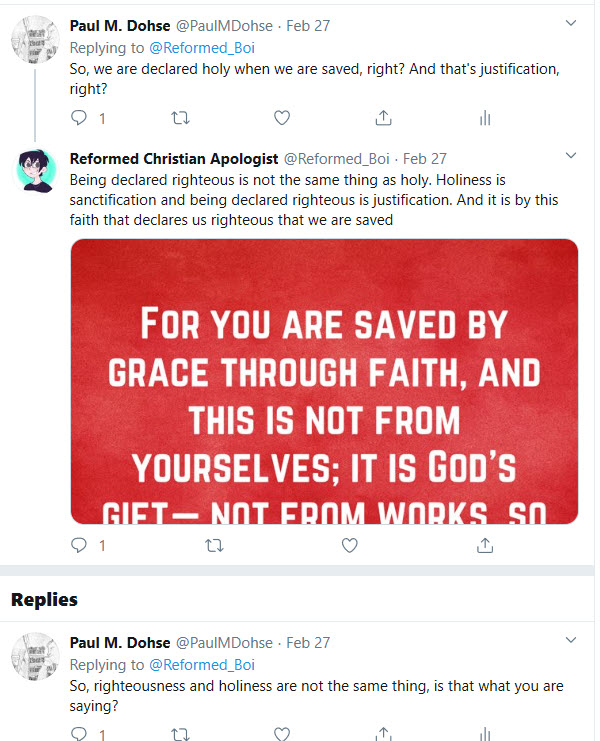
Task: Open more options on Paul's first tweet
Action: pyautogui.click(x=571, y=23)
